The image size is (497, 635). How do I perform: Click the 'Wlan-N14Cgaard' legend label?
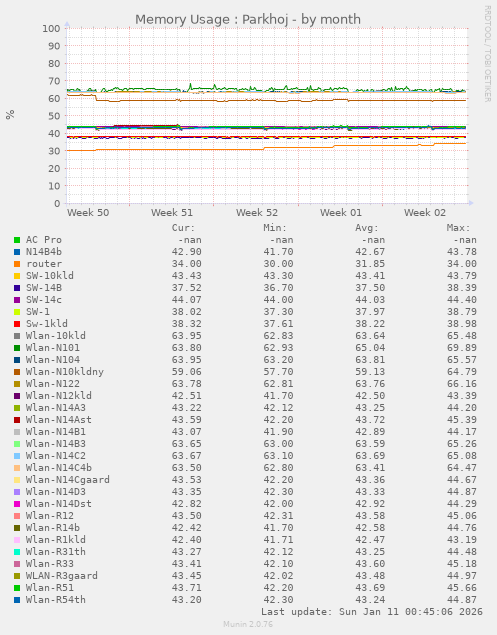click(68, 480)
